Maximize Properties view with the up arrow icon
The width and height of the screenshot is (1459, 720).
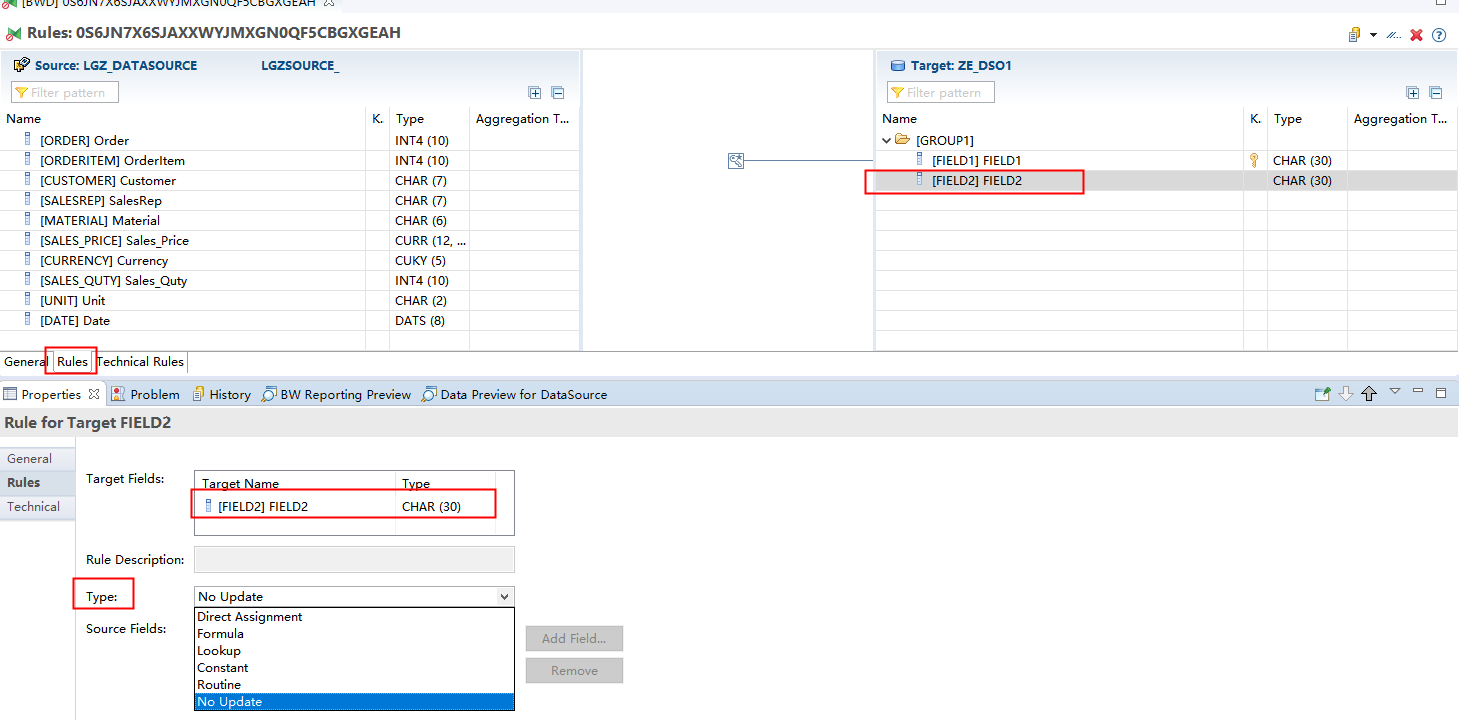click(1369, 393)
